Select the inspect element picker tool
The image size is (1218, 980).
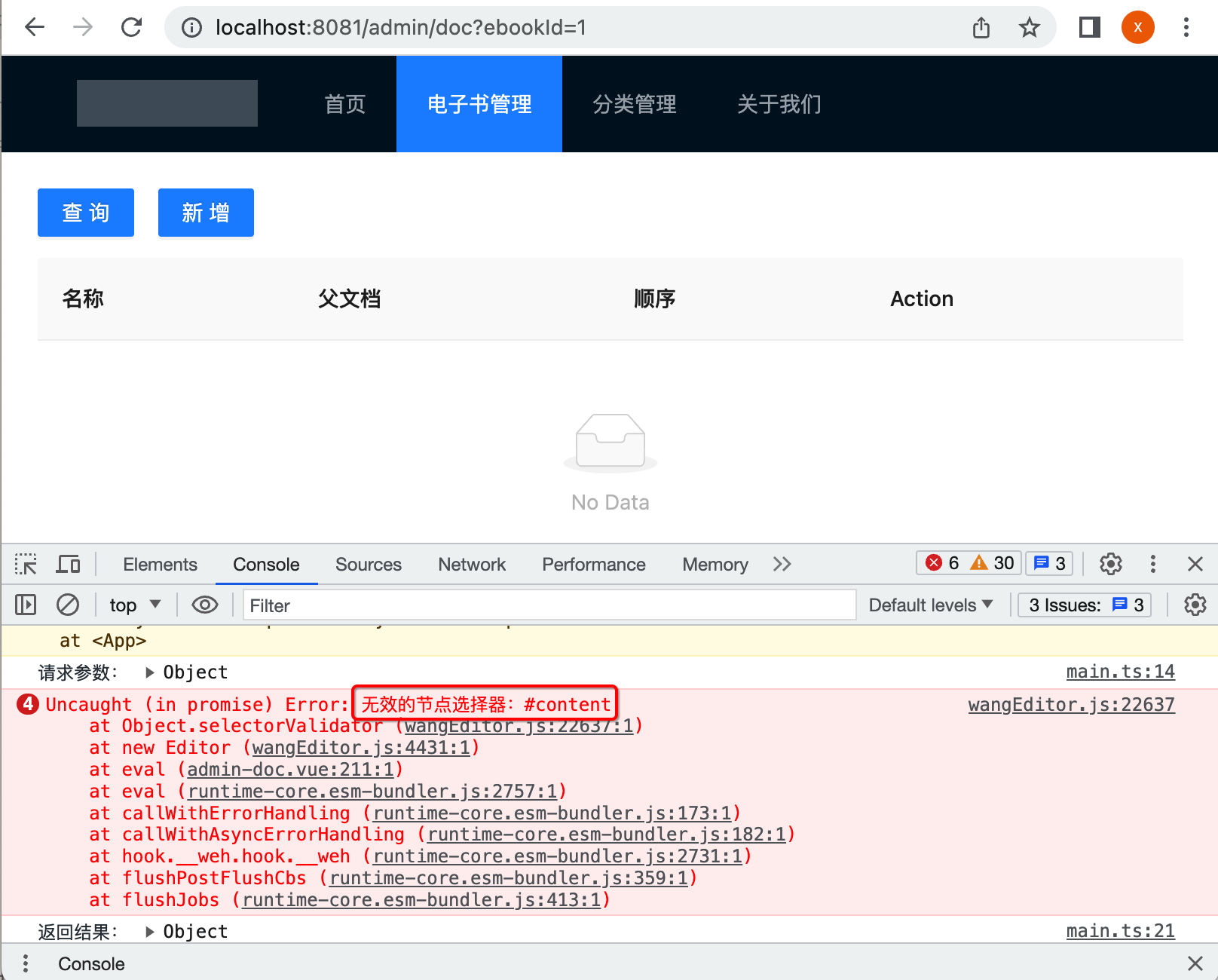pyautogui.click(x=25, y=563)
